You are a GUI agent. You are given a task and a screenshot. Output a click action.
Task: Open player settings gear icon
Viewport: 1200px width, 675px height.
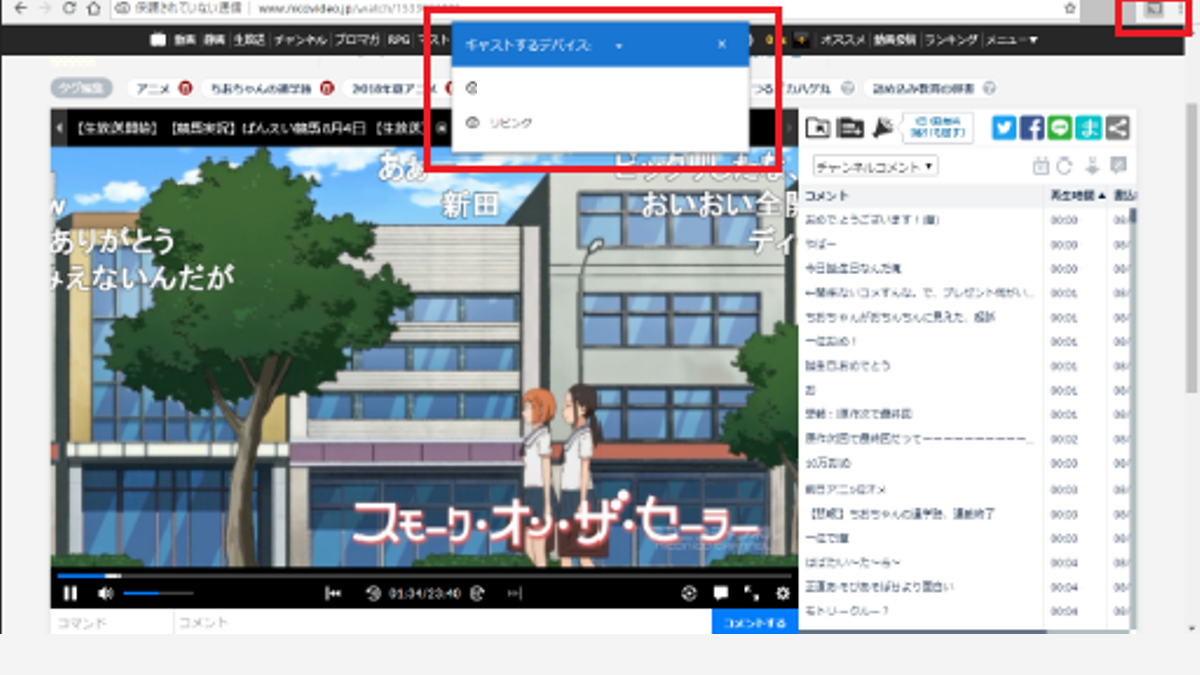pyautogui.click(x=783, y=593)
